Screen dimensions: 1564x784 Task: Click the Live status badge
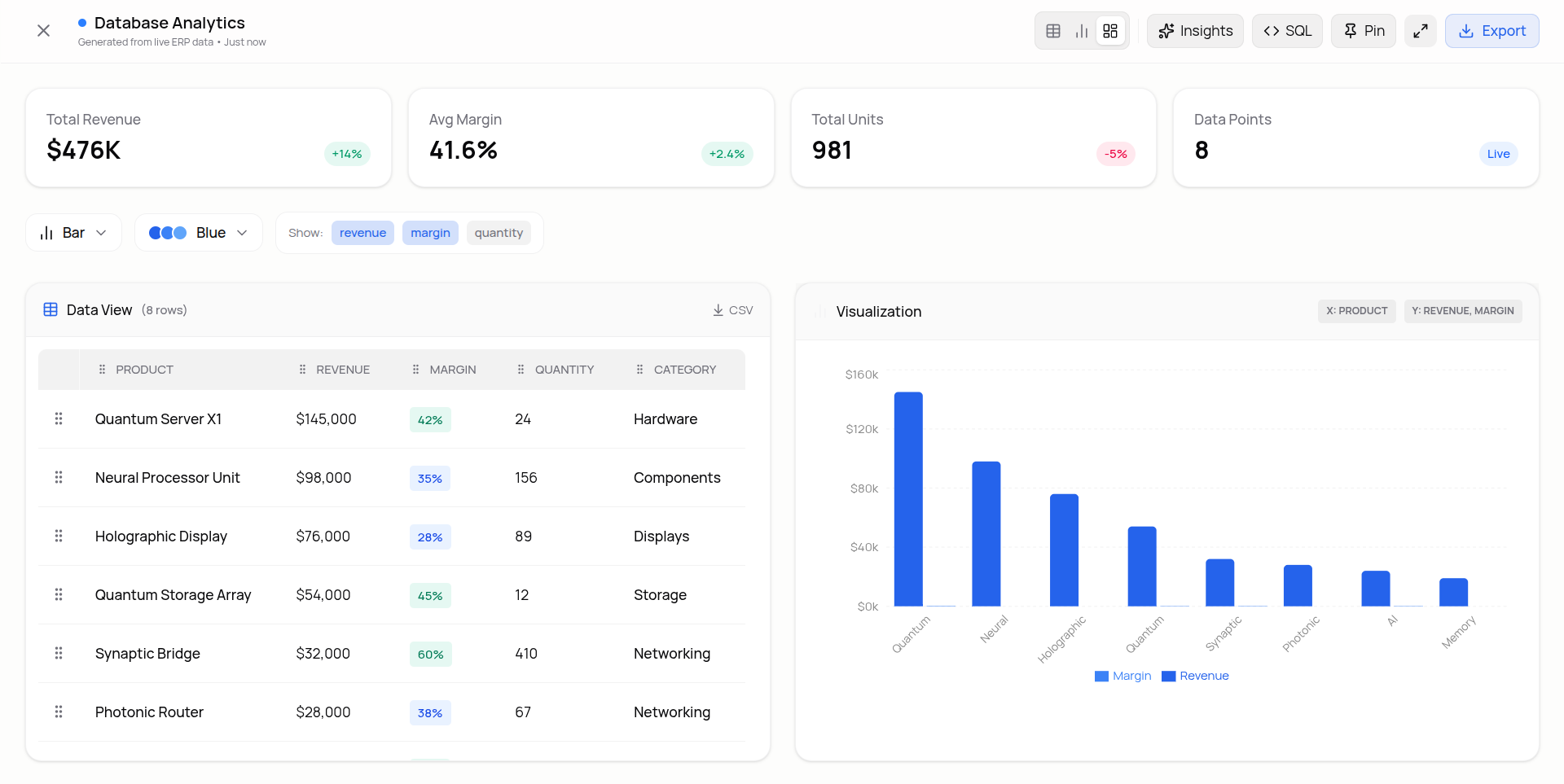(x=1498, y=154)
